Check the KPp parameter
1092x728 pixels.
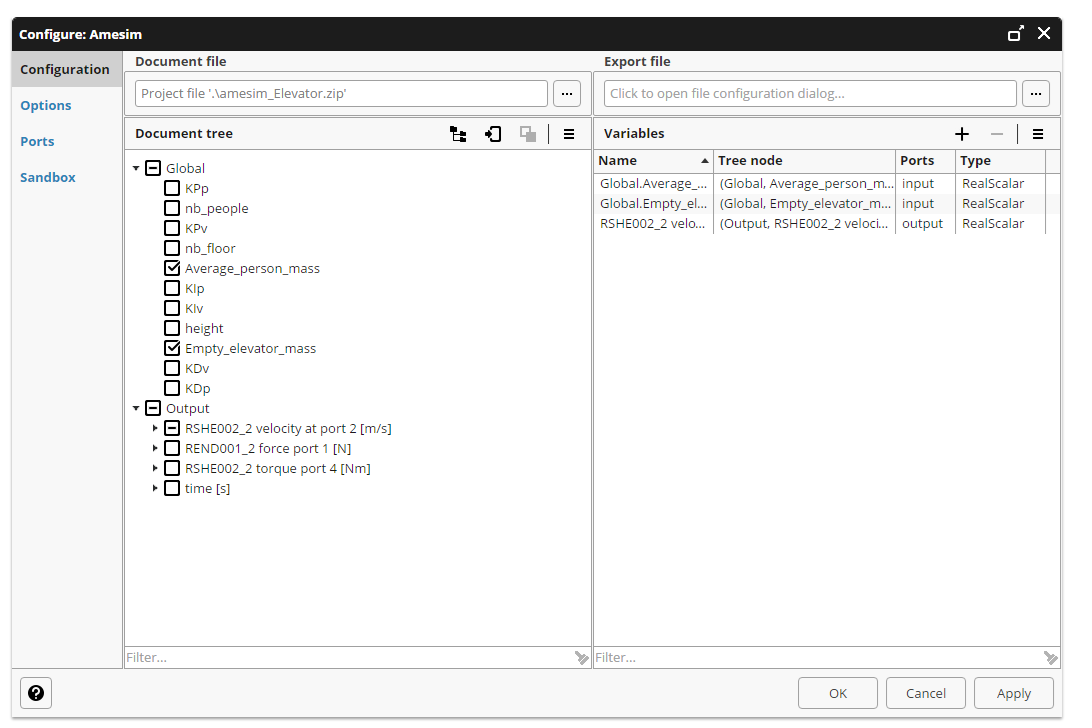coord(172,188)
